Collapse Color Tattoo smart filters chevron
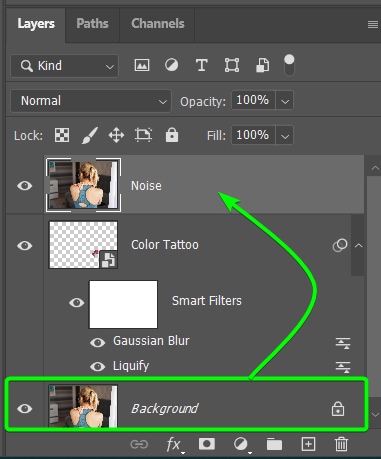 pos(359,245)
